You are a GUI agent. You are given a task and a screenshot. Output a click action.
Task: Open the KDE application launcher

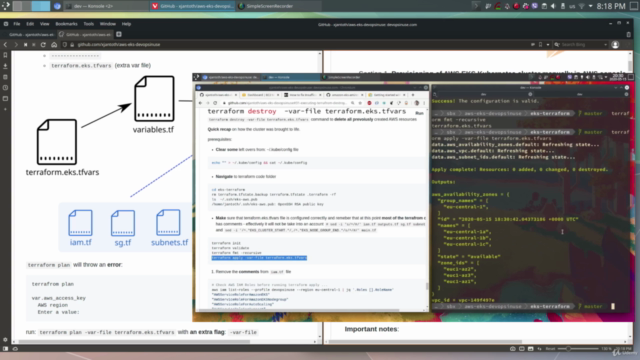pos(6,6)
